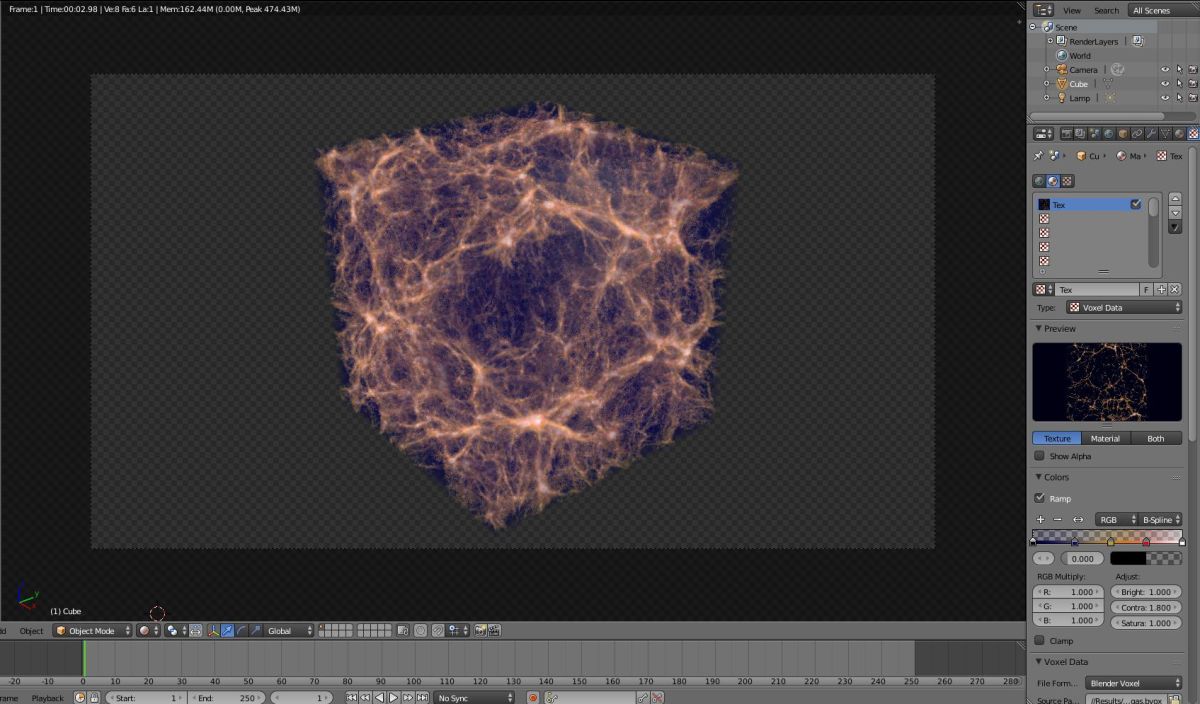Move texture slot up arrow
Image resolution: width=1200 pixels, height=704 pixels.
(1175, 199)
